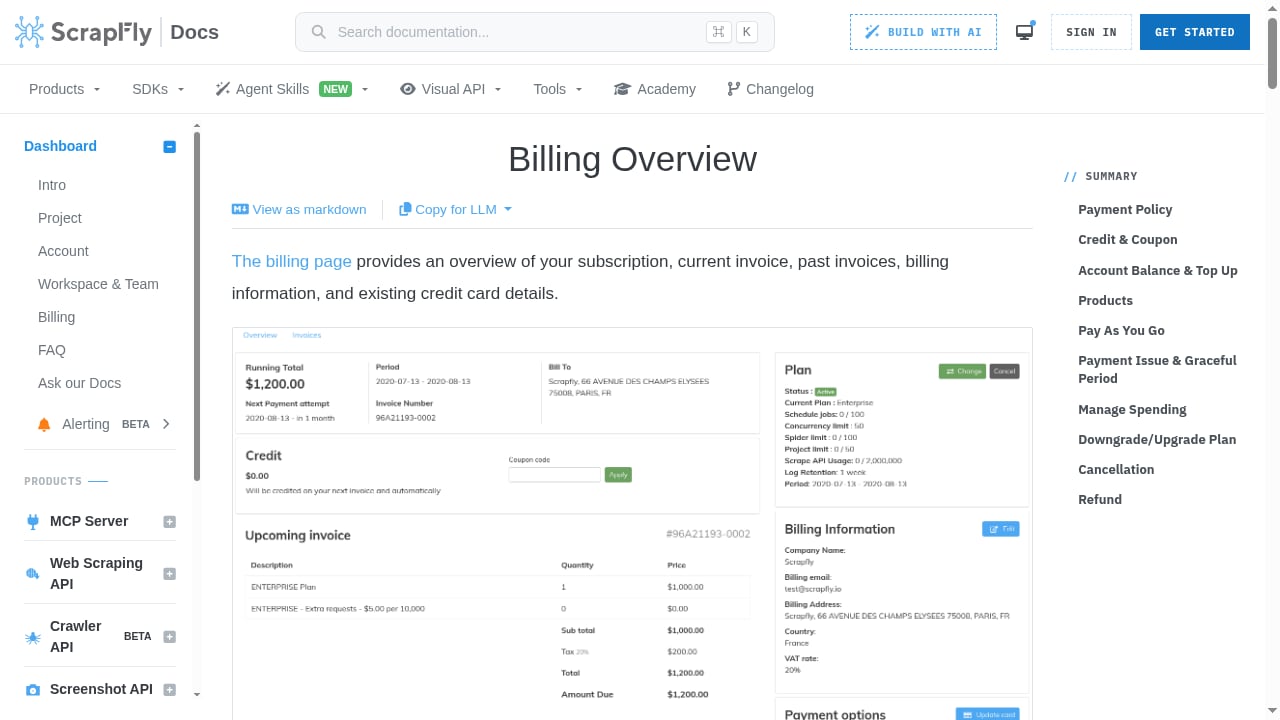
Task: Click the sidebar scrollbar down arrow
Action: point(197,694)
